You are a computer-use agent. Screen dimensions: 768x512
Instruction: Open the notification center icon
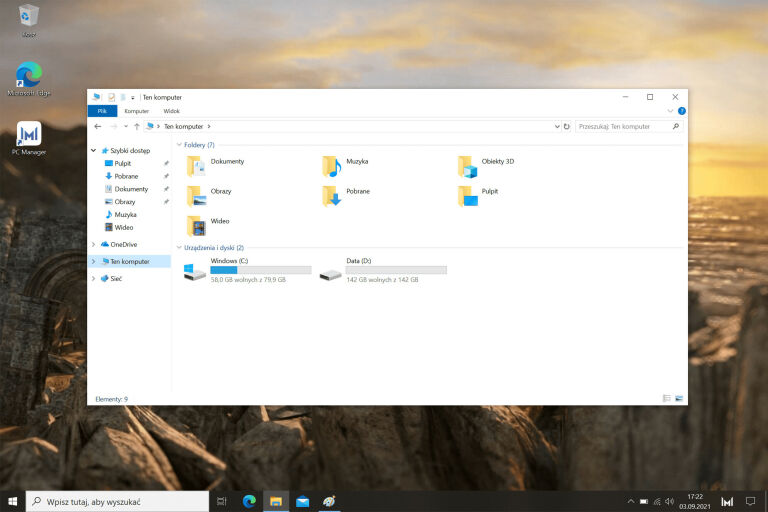750,501
